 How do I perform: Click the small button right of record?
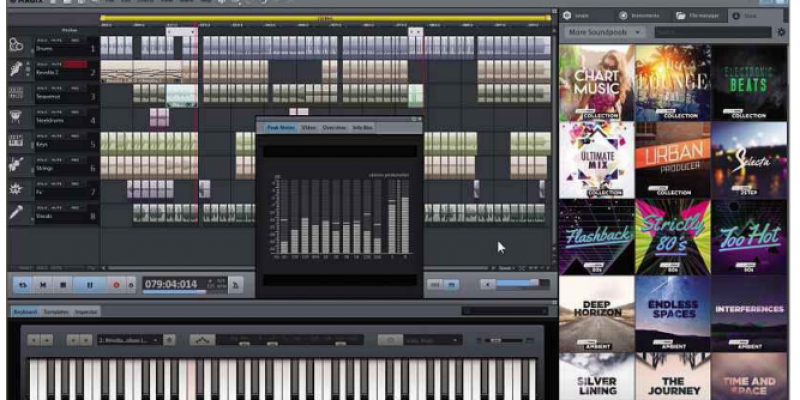pos(131,285)
